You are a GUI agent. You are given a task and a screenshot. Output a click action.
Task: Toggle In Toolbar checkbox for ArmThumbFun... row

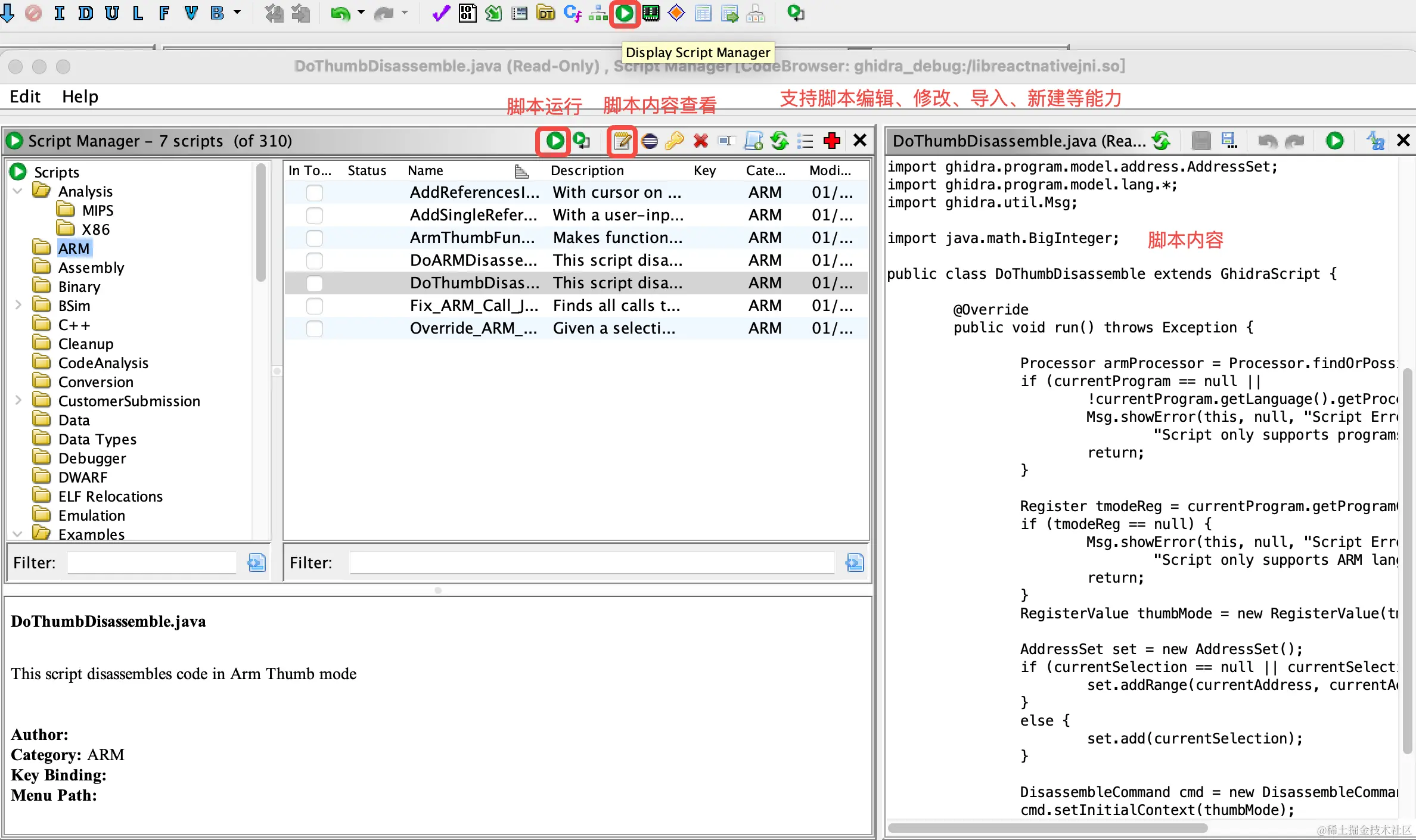tap(314, 238)
